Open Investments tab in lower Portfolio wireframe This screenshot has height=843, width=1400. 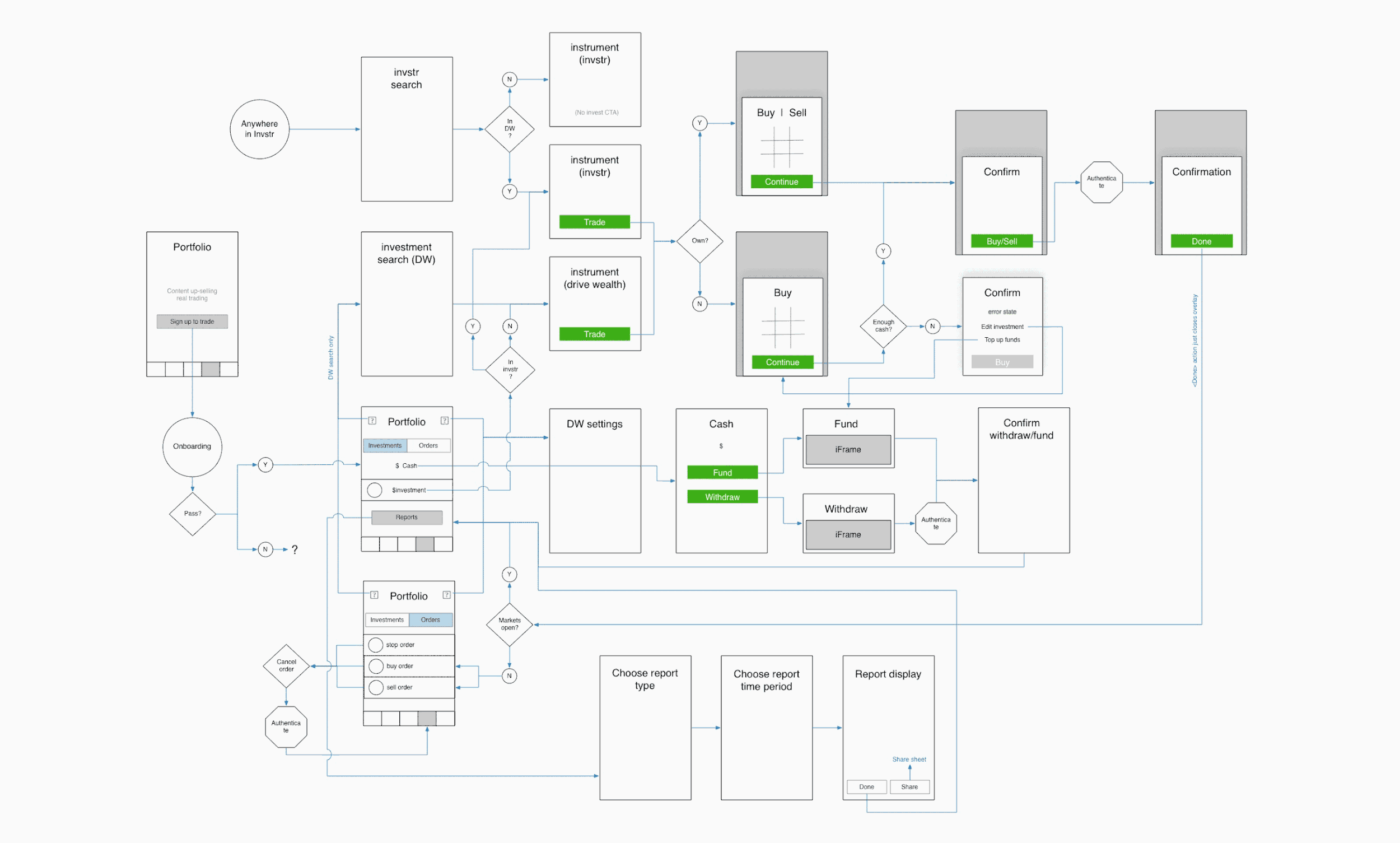point(388,620)
